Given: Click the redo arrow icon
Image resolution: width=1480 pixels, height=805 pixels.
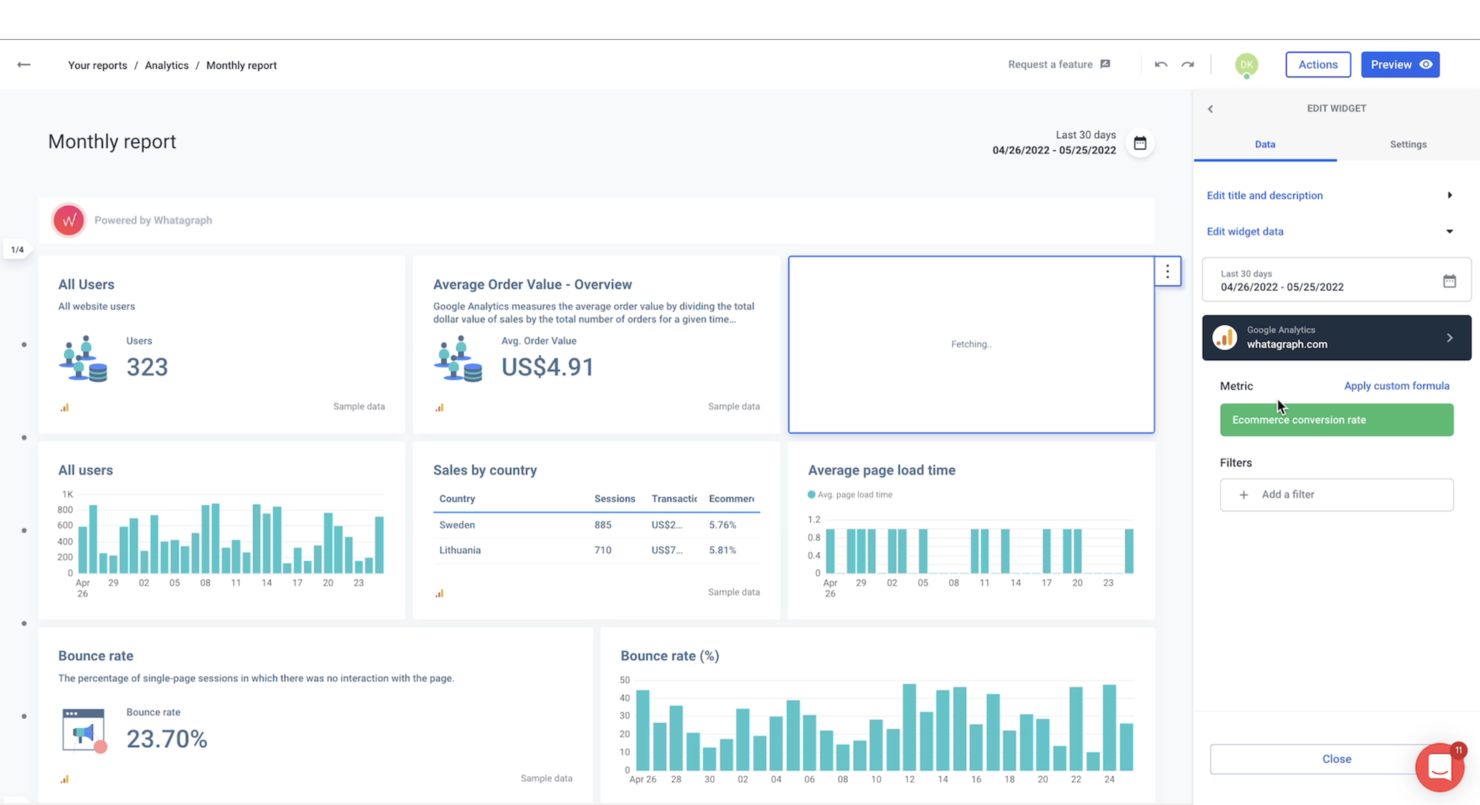Looking at the screenshot, I should click(x=1188, y=65).
